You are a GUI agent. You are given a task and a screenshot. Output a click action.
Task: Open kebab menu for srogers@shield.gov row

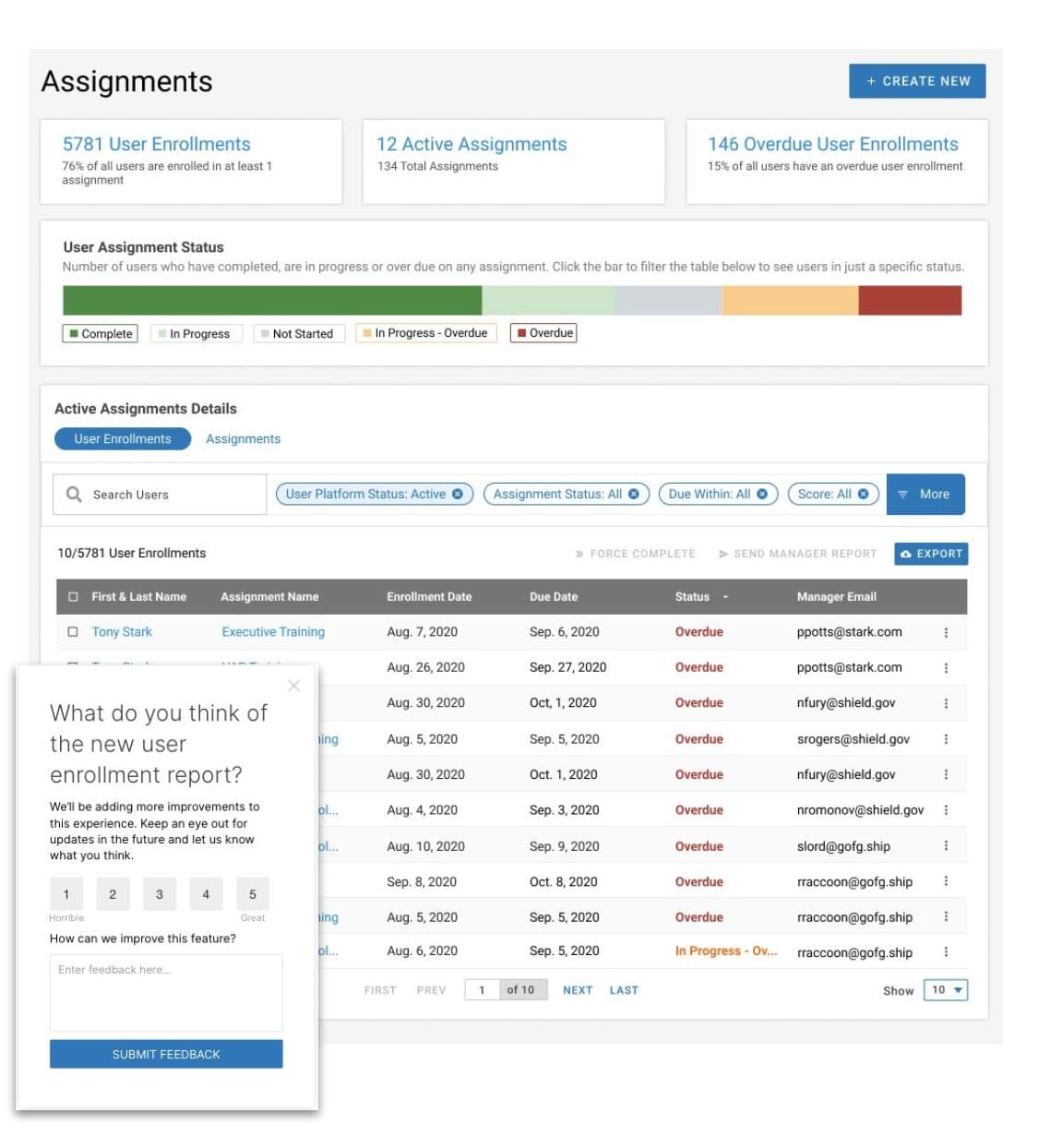coord(946,739)
